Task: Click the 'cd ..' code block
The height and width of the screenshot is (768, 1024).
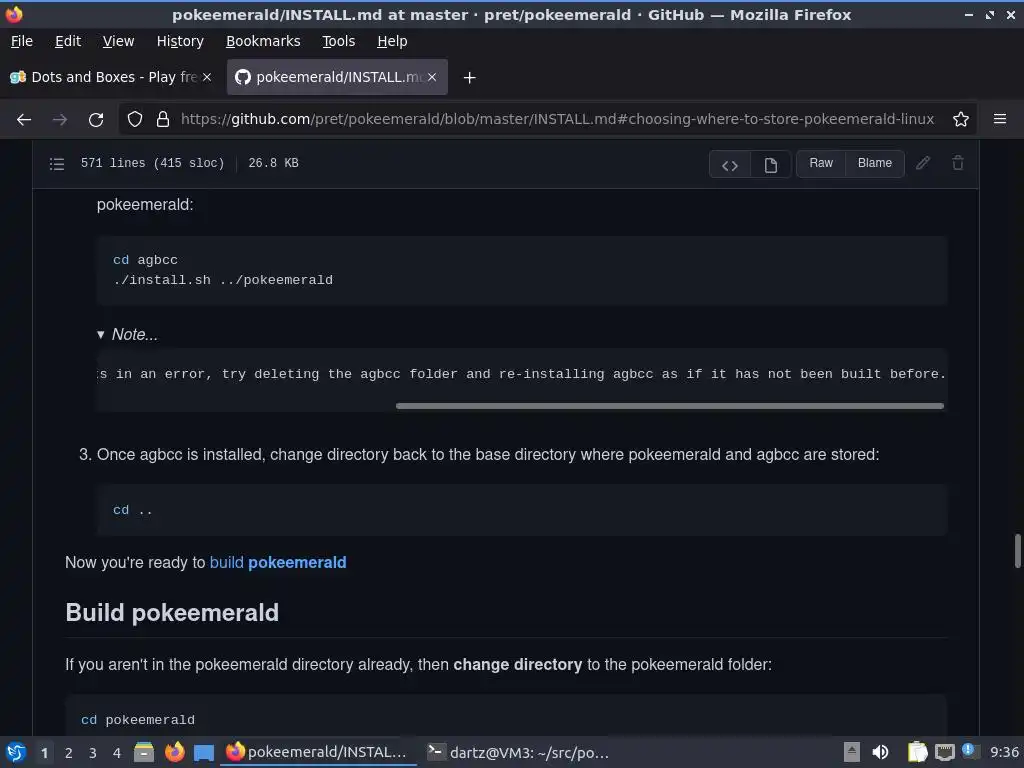Action: 522,510
